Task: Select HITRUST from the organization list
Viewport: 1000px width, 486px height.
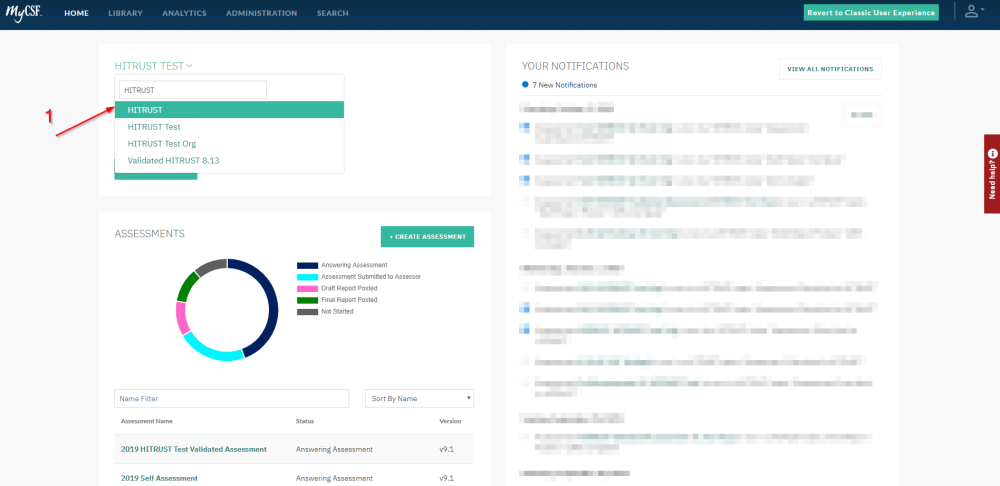Action: [x=230, y=110]
